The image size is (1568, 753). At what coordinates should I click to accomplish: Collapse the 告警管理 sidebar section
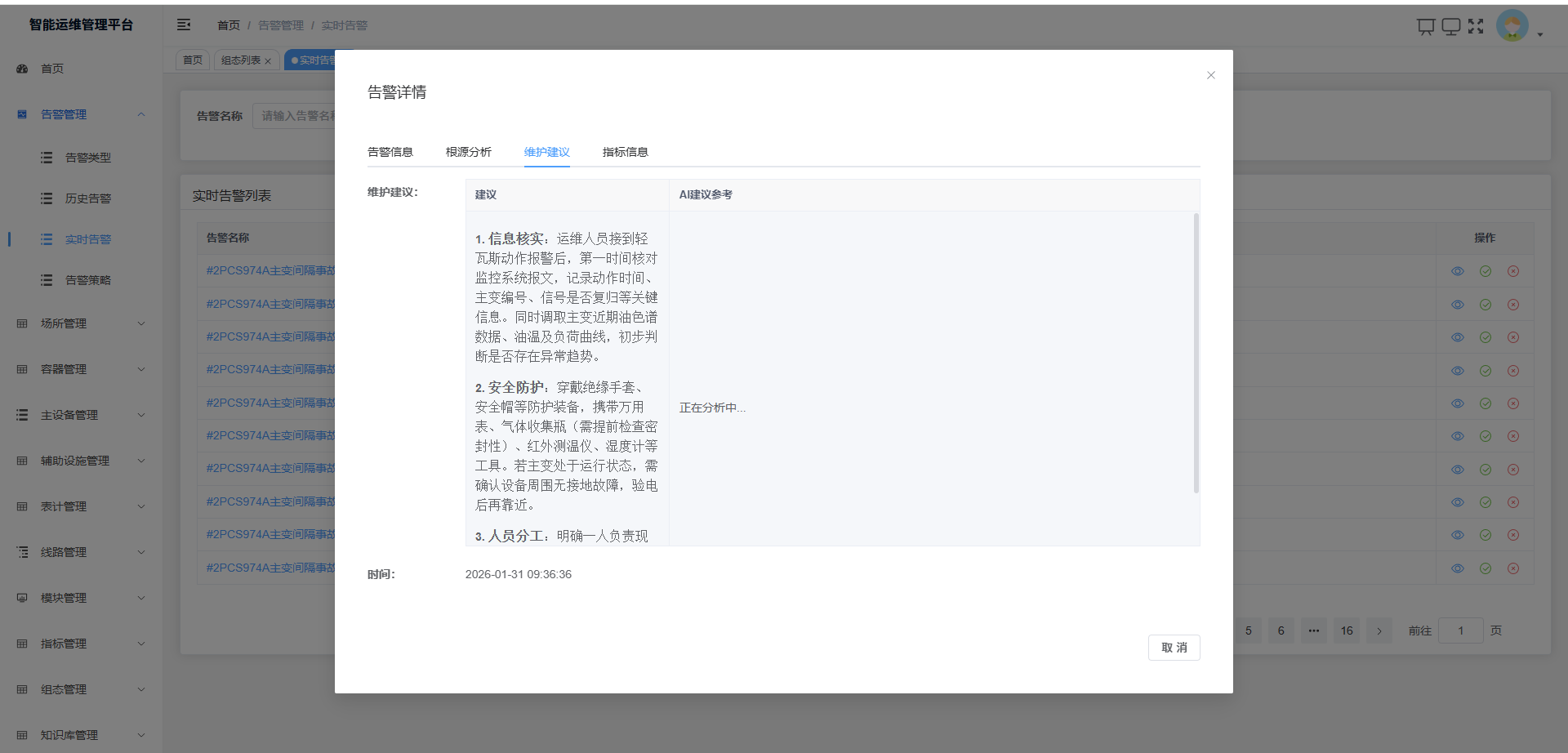click(x=140, y=114)
